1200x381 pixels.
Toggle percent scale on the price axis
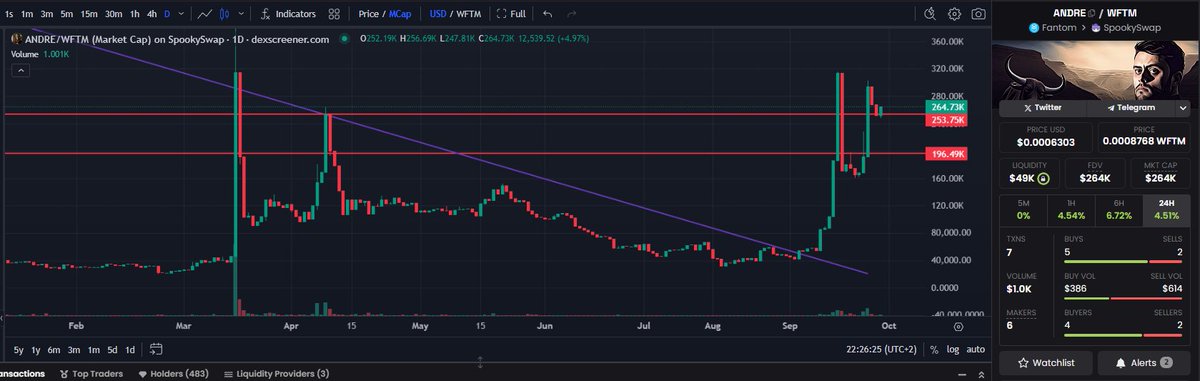point(934,350)
